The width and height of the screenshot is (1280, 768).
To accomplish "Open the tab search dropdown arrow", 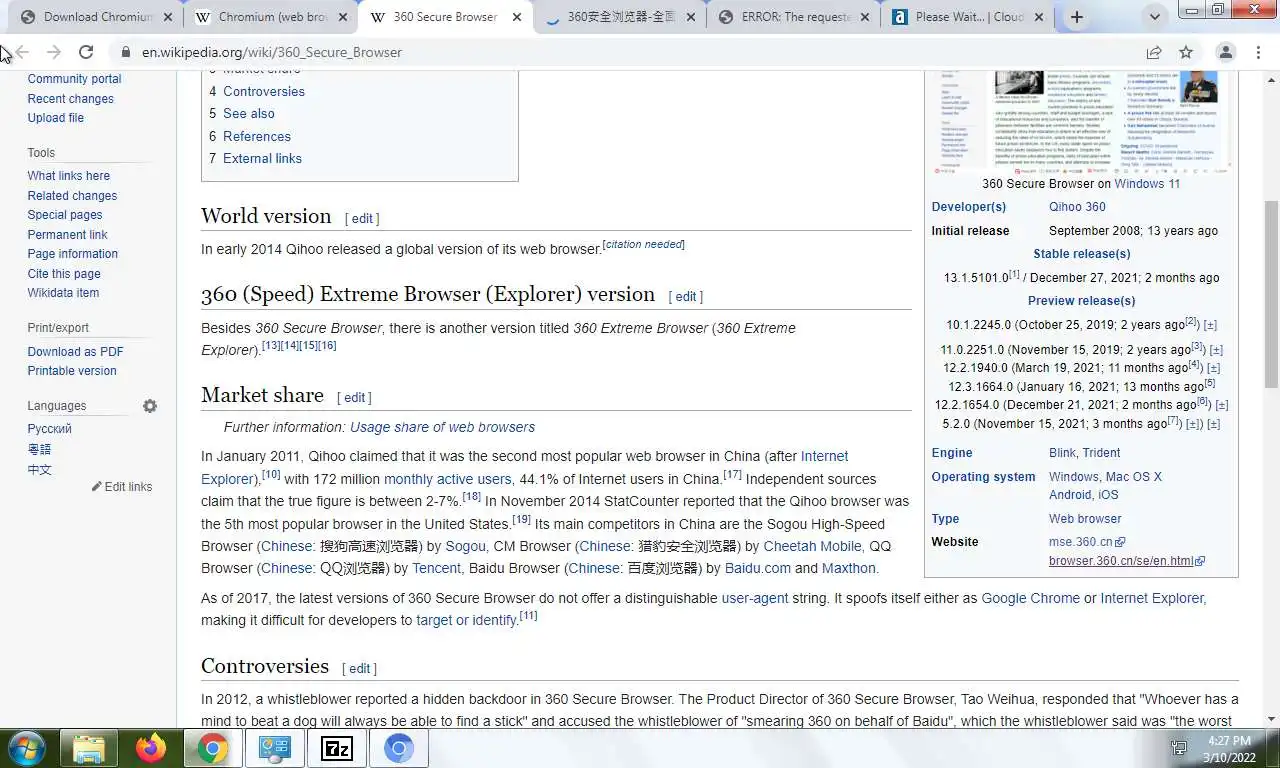I will pyautogui.click(x=1155, y=17).
